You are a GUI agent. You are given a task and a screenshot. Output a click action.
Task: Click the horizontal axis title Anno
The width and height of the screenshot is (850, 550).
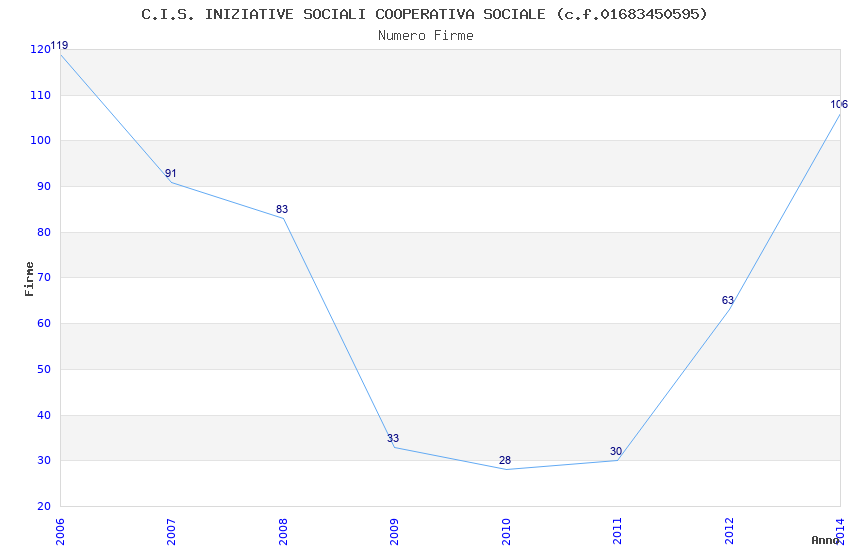(x=825, y=540)
